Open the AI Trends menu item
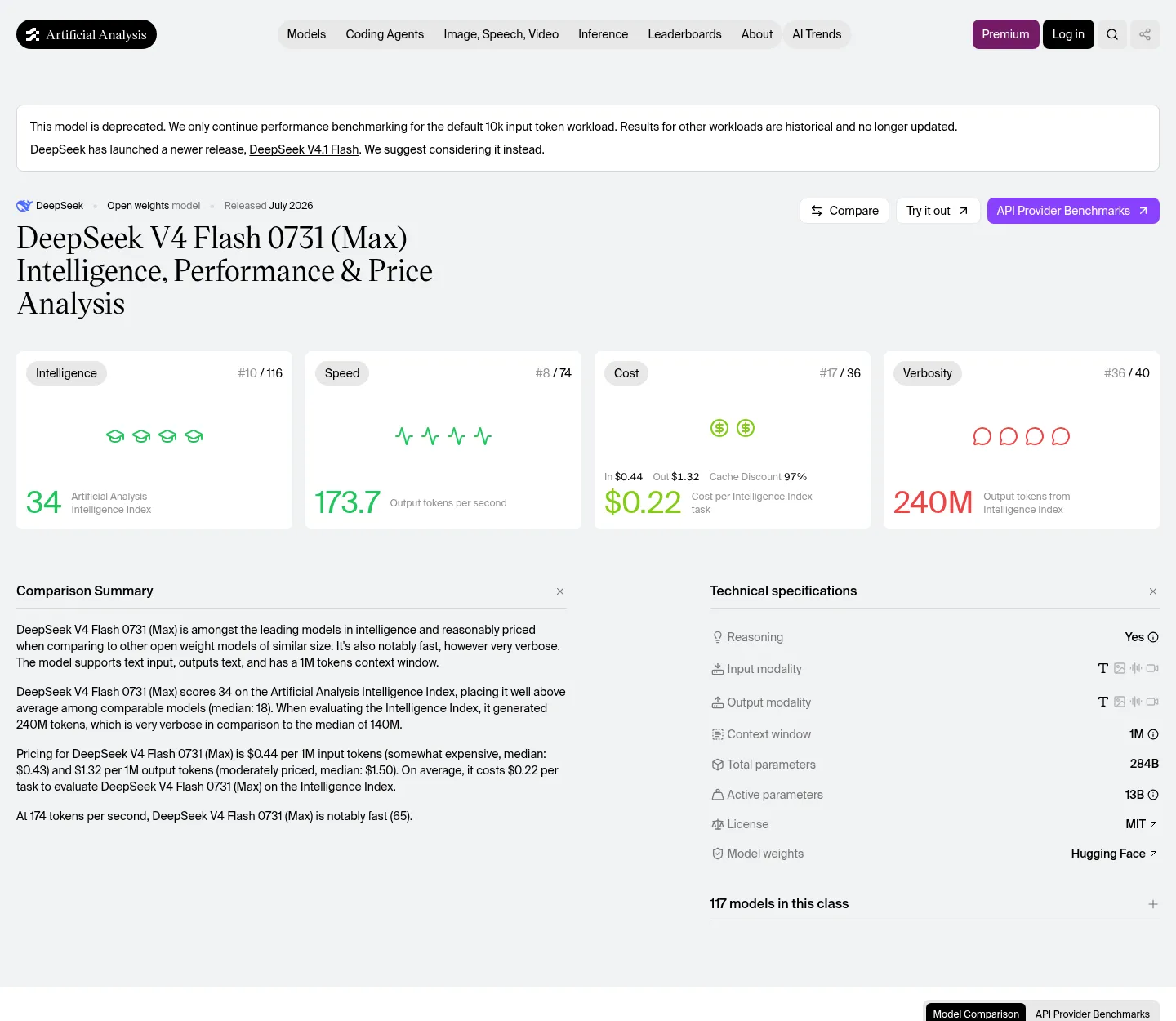 pos(817,34)
